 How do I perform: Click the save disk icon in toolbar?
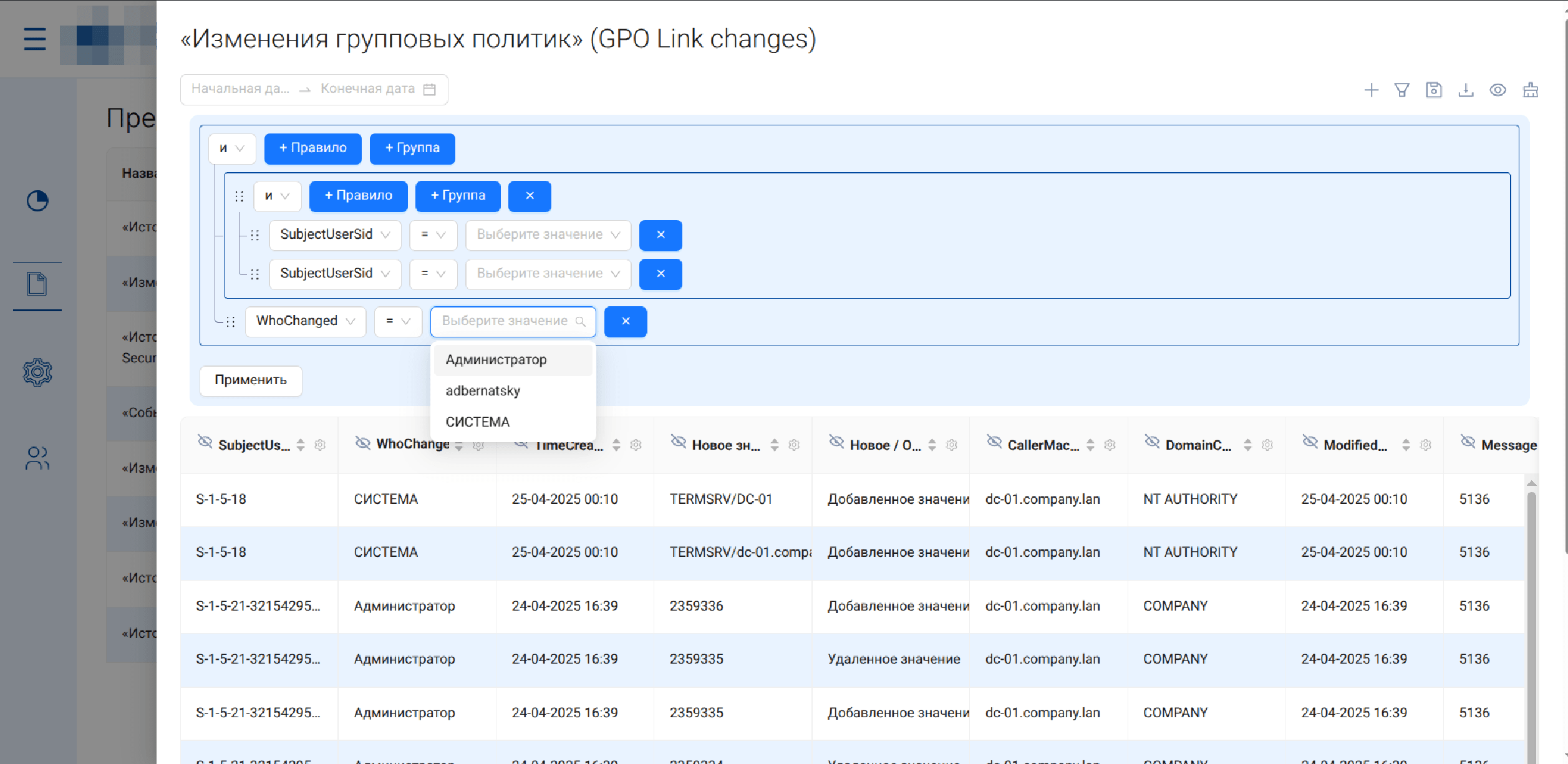click(x=1433, y=90)
